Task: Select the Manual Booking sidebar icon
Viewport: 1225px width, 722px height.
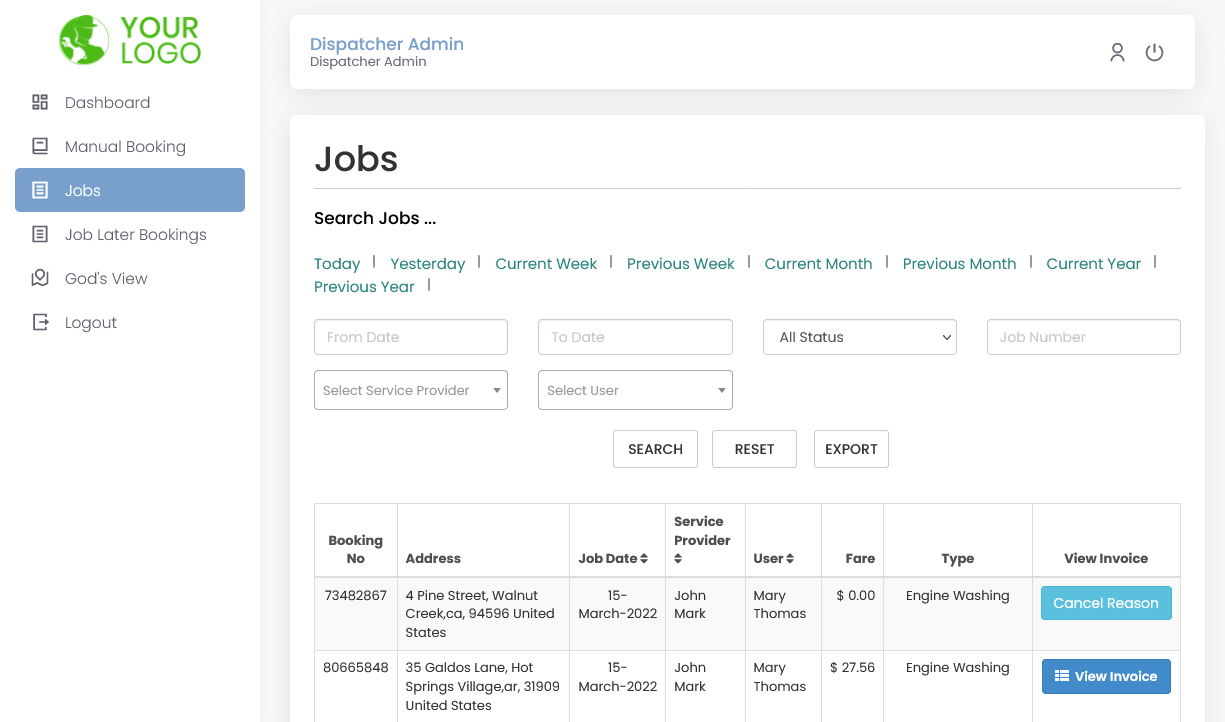Action: click(39, 146)
